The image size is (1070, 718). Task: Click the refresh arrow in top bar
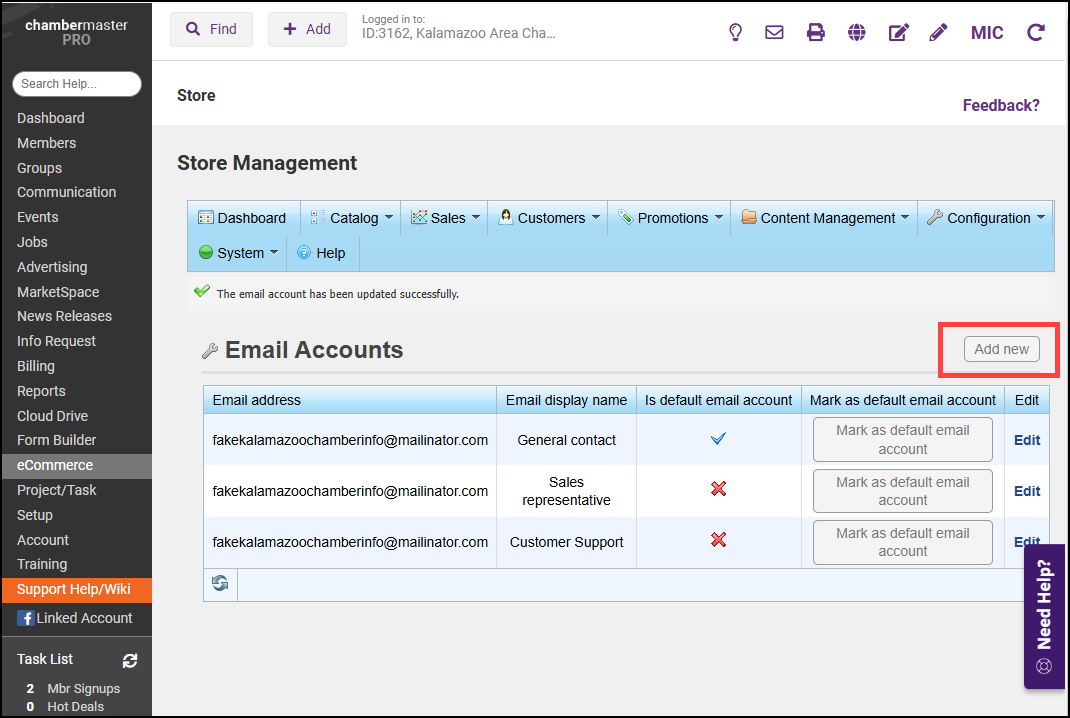click(1036, 32)
